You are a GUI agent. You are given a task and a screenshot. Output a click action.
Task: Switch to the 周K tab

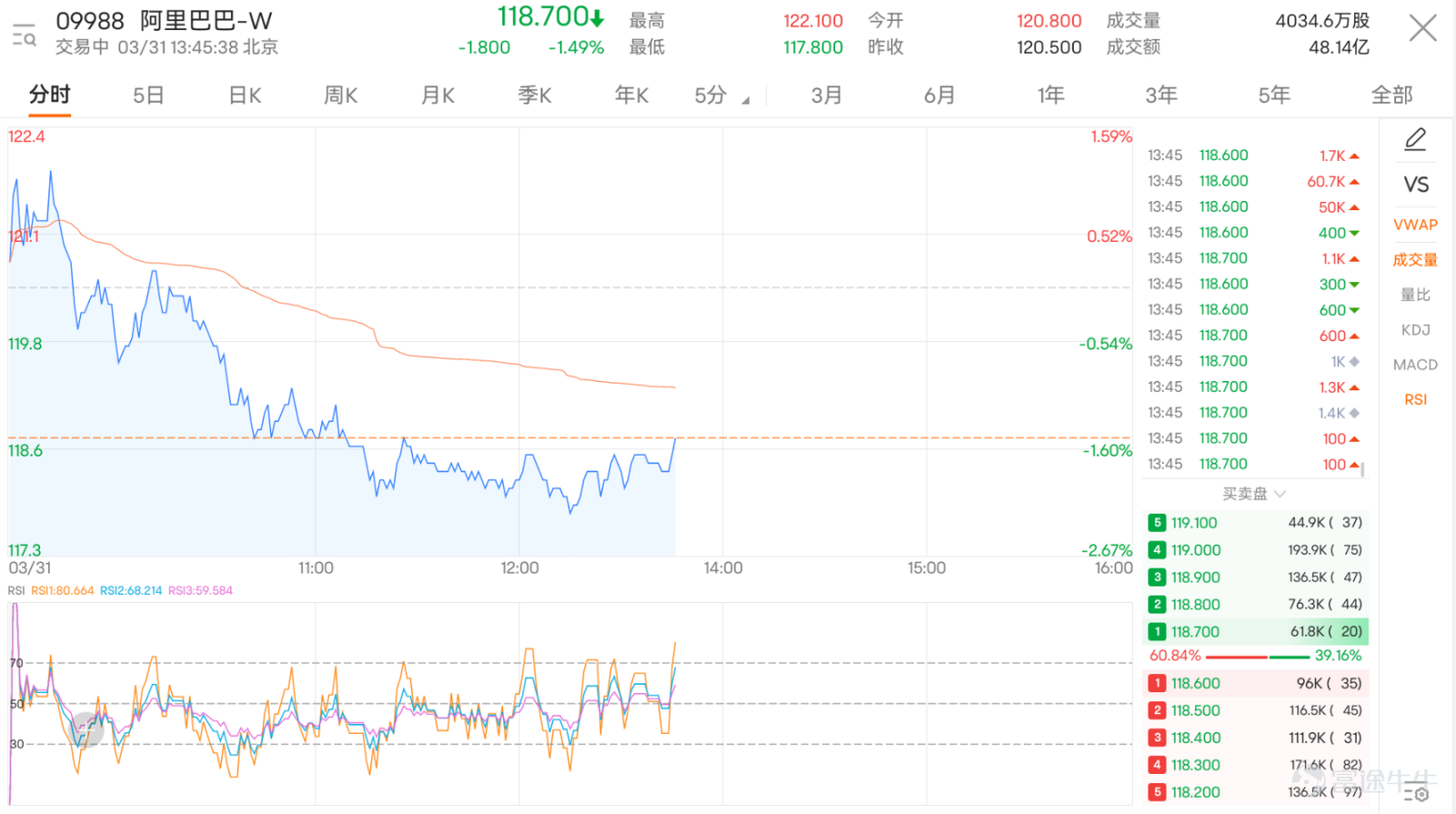coord(341,95)
